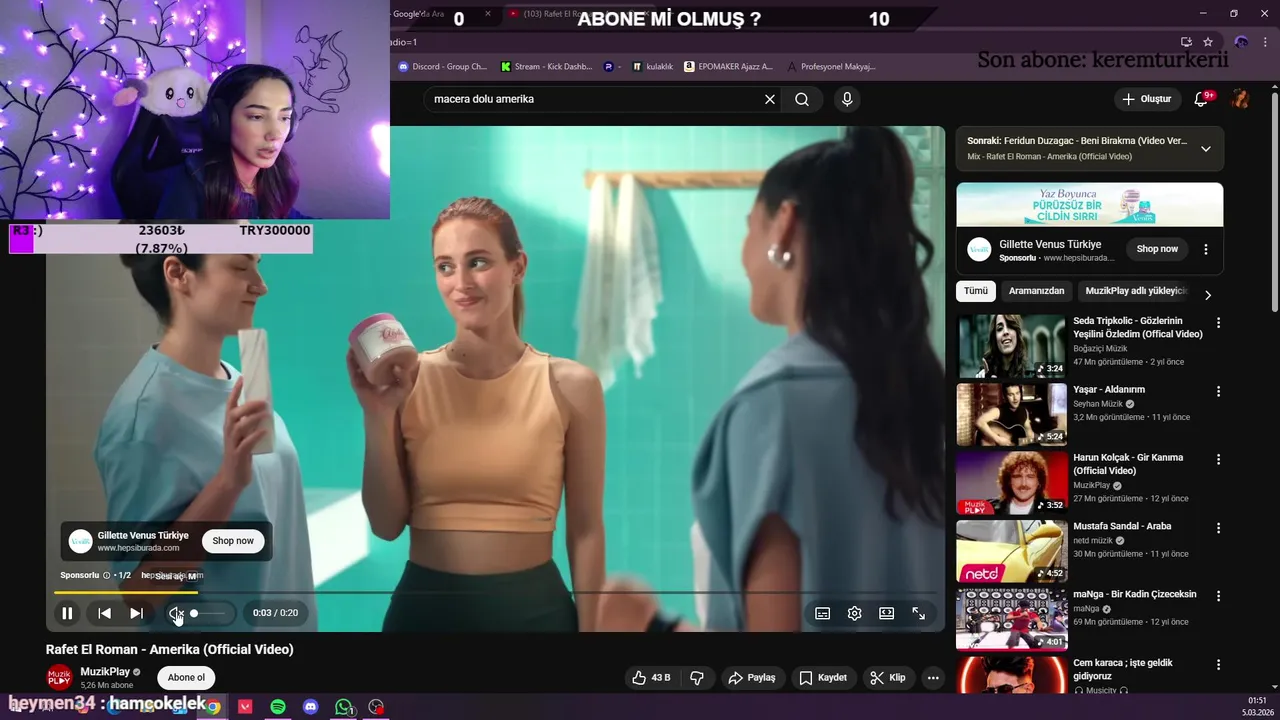This screenshot has width=1280, height=720.
Task: Open Yaşar - Aldanırım video title
Action: pos(1109,390)
